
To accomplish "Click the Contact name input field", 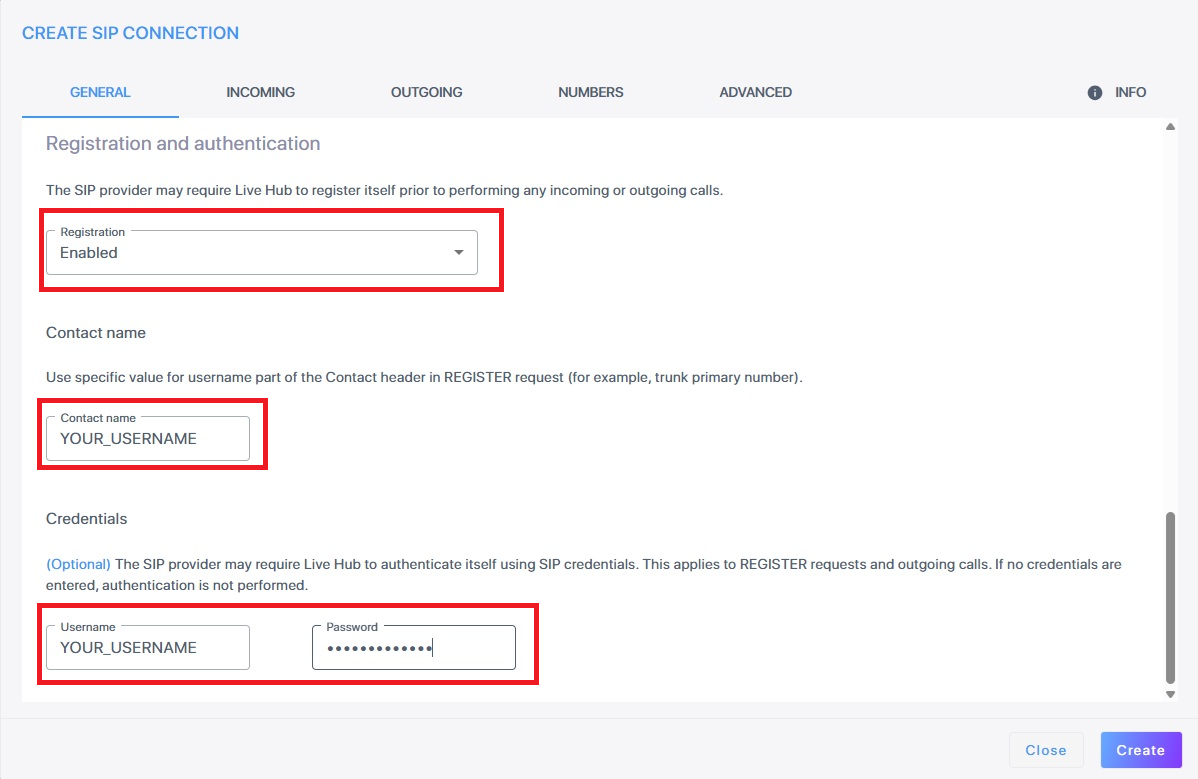I will [148, 439].
